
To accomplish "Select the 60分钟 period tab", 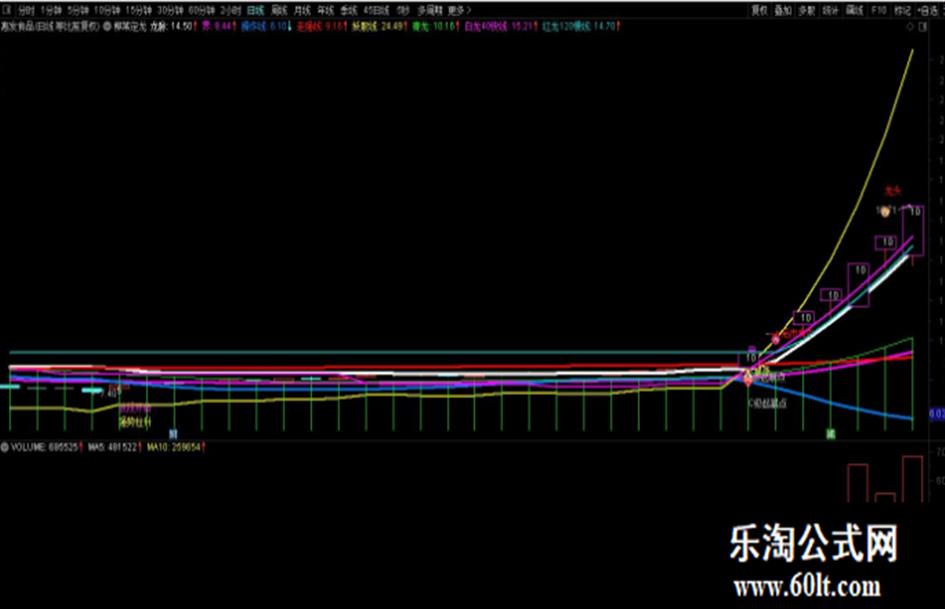I will (x=201, y=10).
